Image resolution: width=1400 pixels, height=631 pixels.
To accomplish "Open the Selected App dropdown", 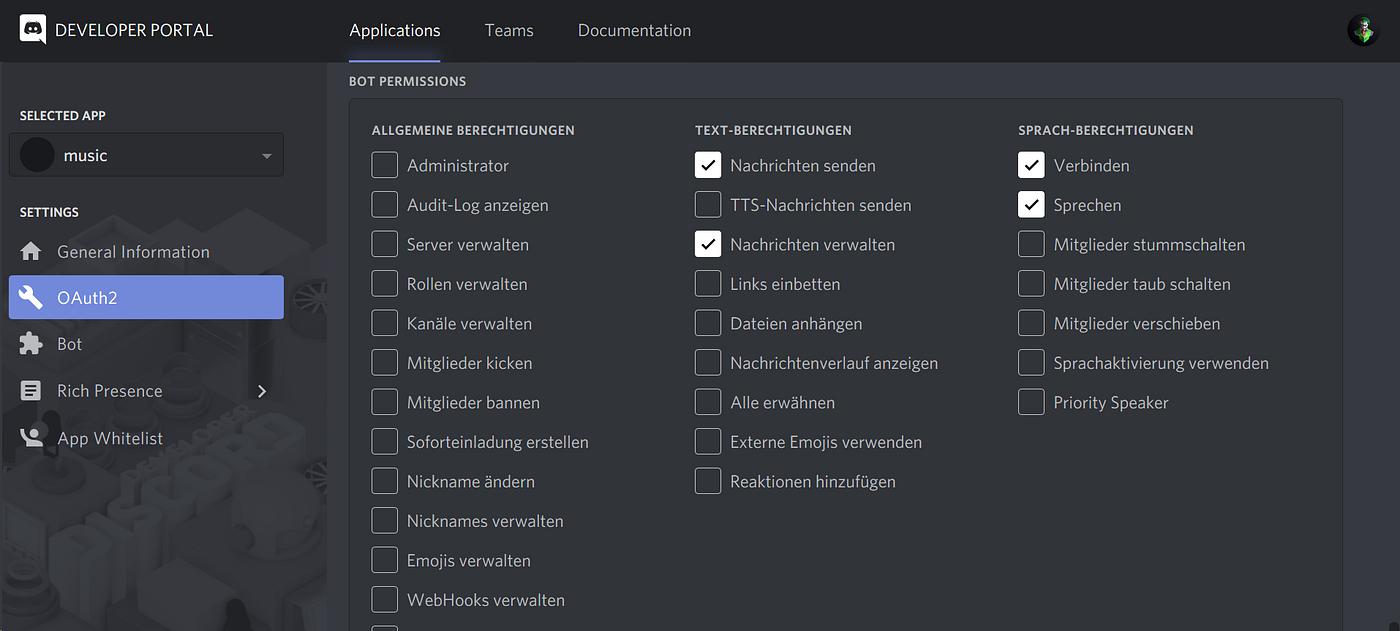I will point(266,154).
